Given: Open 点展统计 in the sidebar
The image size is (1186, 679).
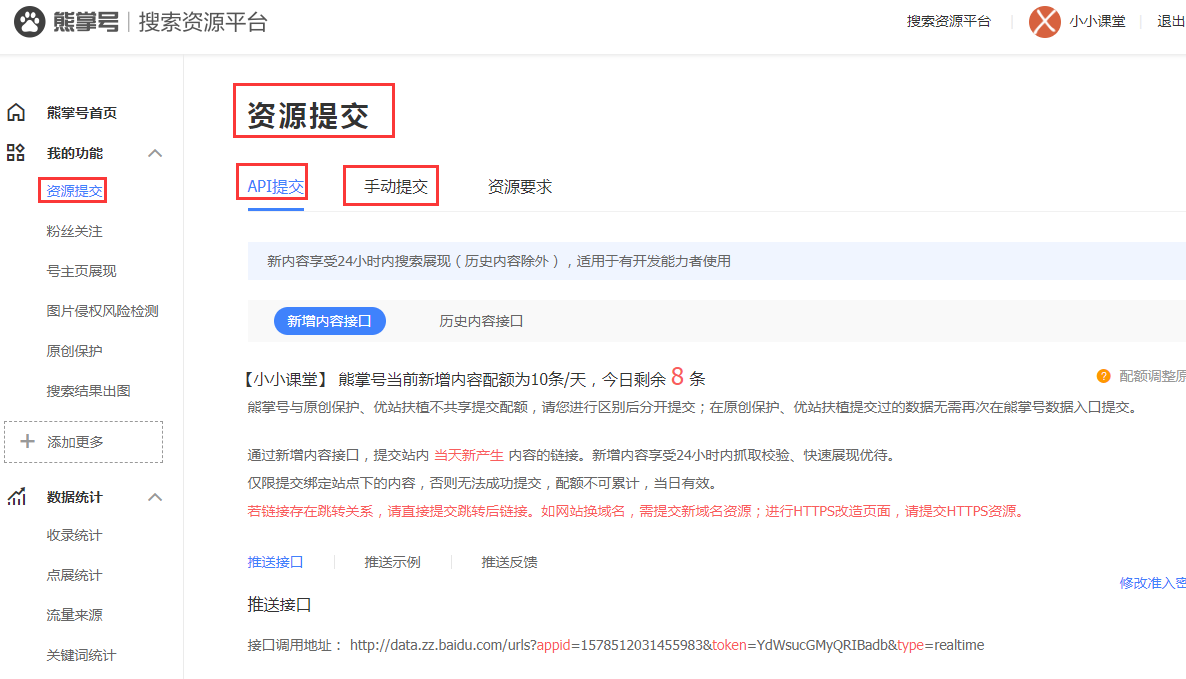Looking at the screenshot, I should (x=74, y=575).
